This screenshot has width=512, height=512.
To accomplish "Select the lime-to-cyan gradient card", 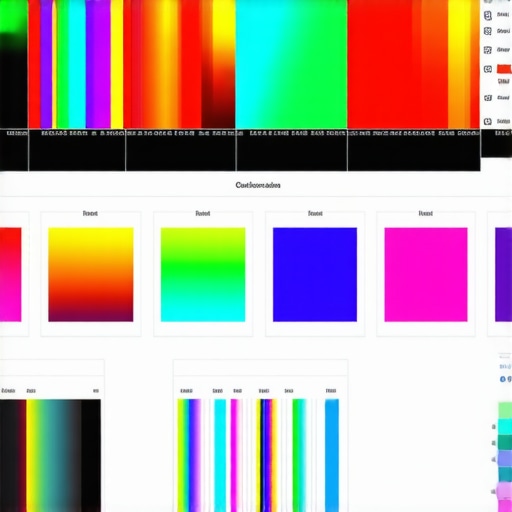I will [x=203, y=275].
